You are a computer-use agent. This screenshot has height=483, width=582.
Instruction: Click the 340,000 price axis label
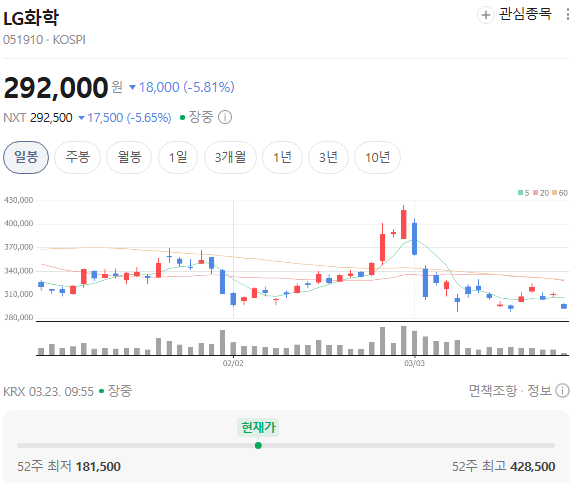pos(19,271)
